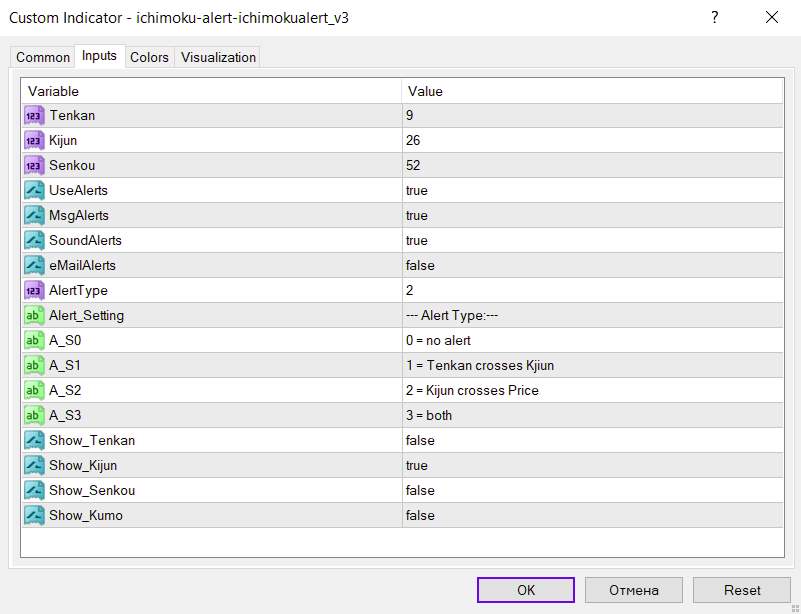The image size is (801, 614).
Task: Go to the Common tab
Action: coord(43,58)
